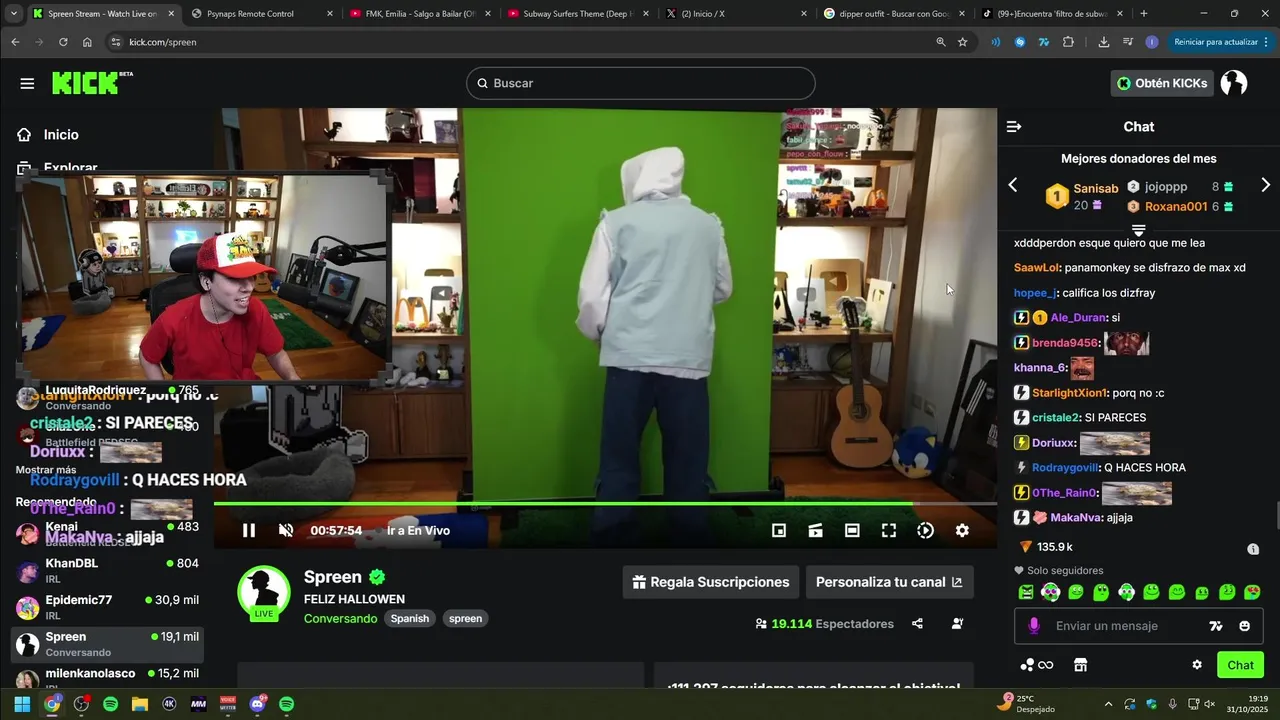Share the Spreen stream

917,624
